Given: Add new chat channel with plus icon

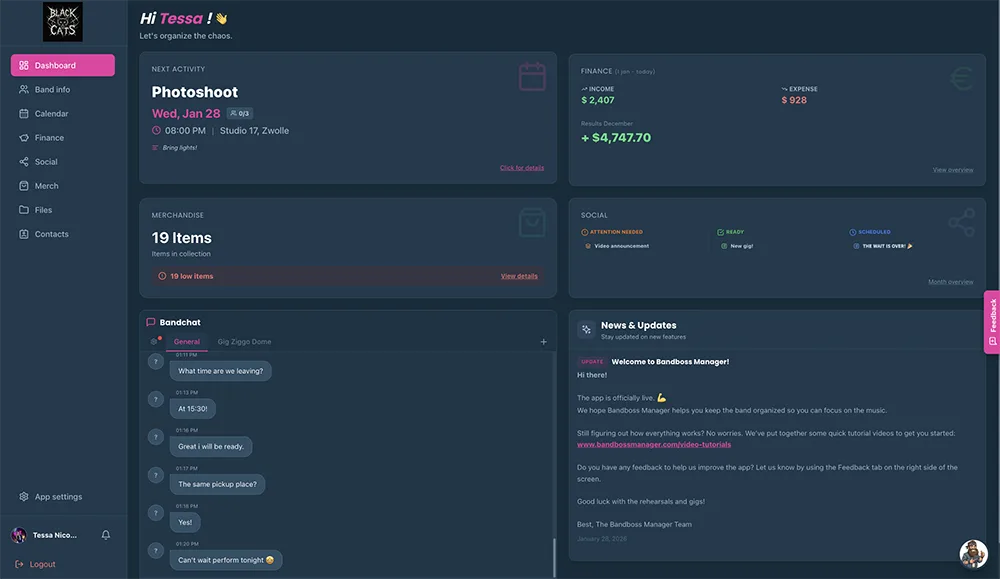Looking at the screenshot, I should point(543,342).
